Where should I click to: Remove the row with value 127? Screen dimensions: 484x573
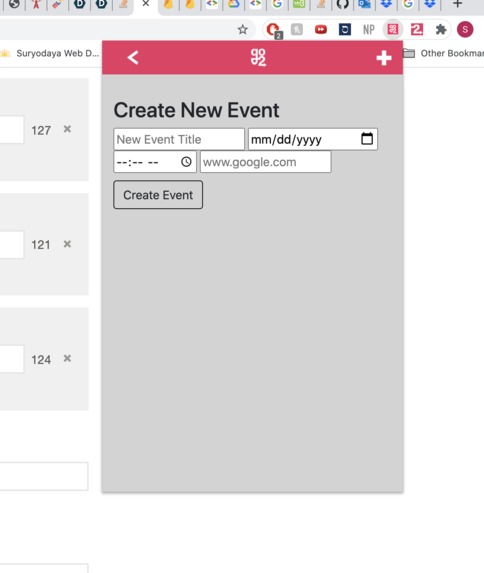point(67,129)
